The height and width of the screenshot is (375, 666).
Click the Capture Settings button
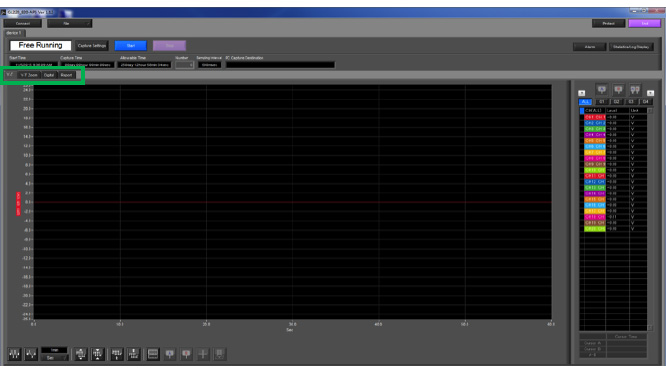[92, 45]
